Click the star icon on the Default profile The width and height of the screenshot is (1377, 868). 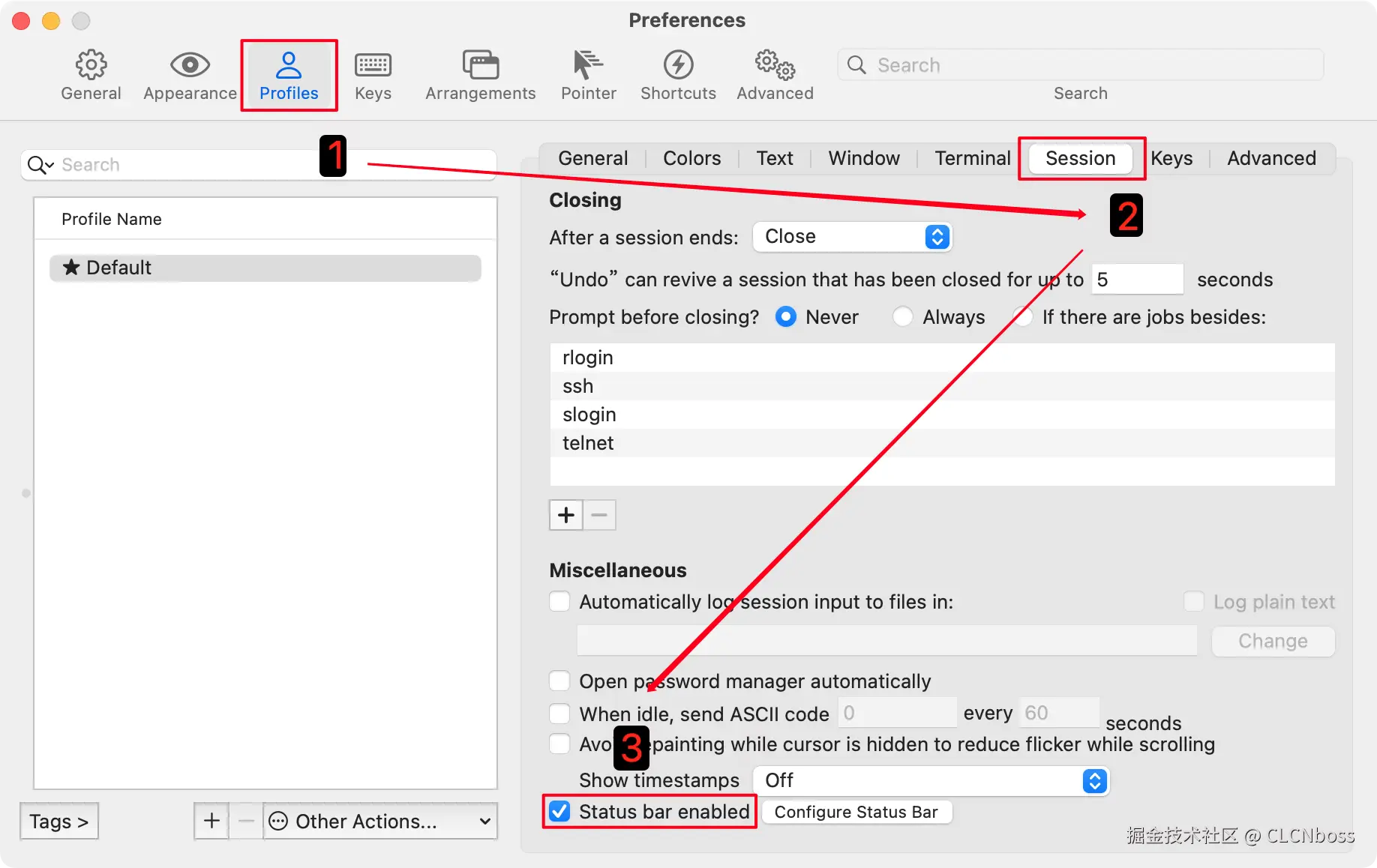(x=71, y=268)
